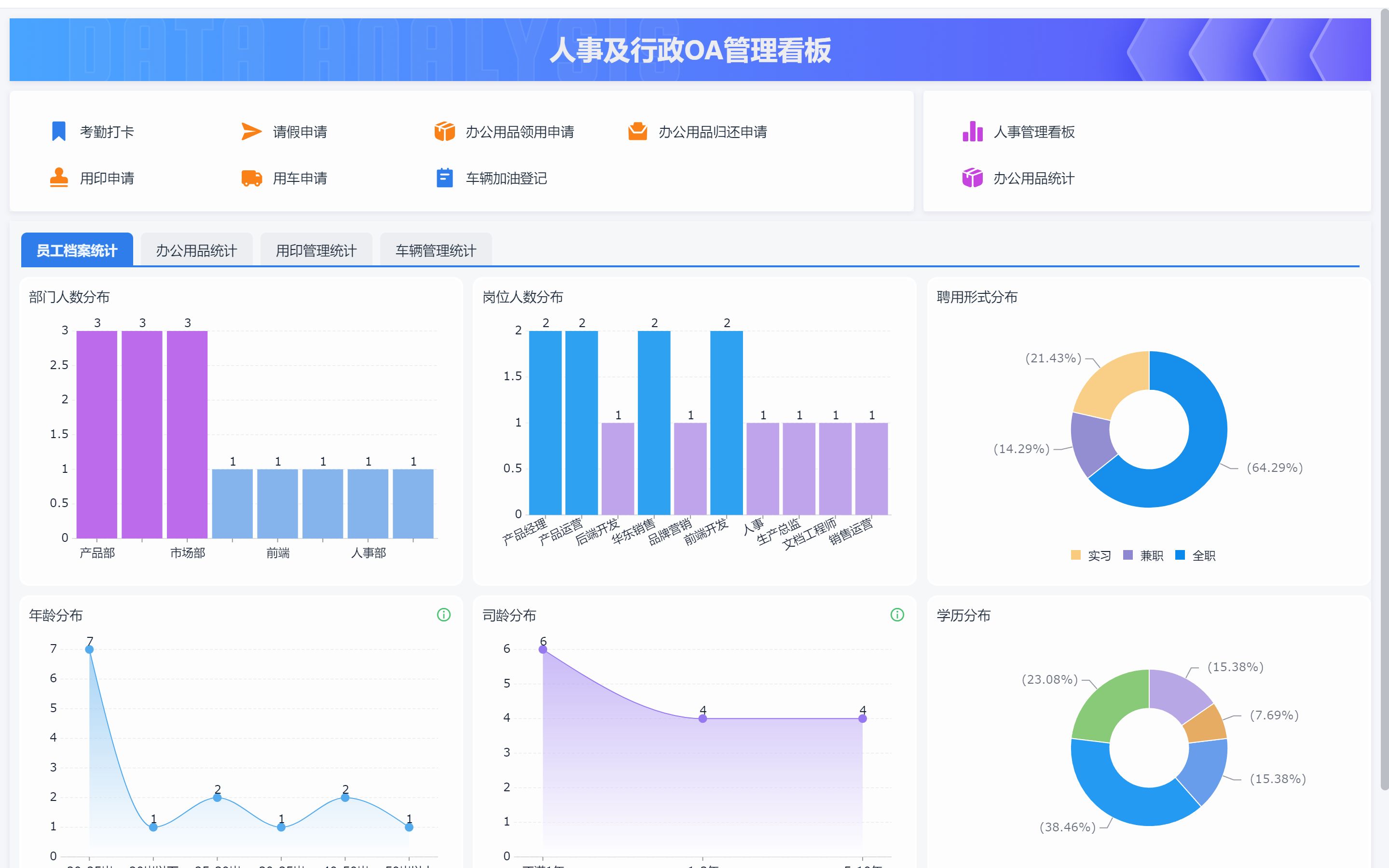Switch to the 用印管理统计 tab
The height and width of the screenshot is (868, 1389).
[x=316, y=250]
